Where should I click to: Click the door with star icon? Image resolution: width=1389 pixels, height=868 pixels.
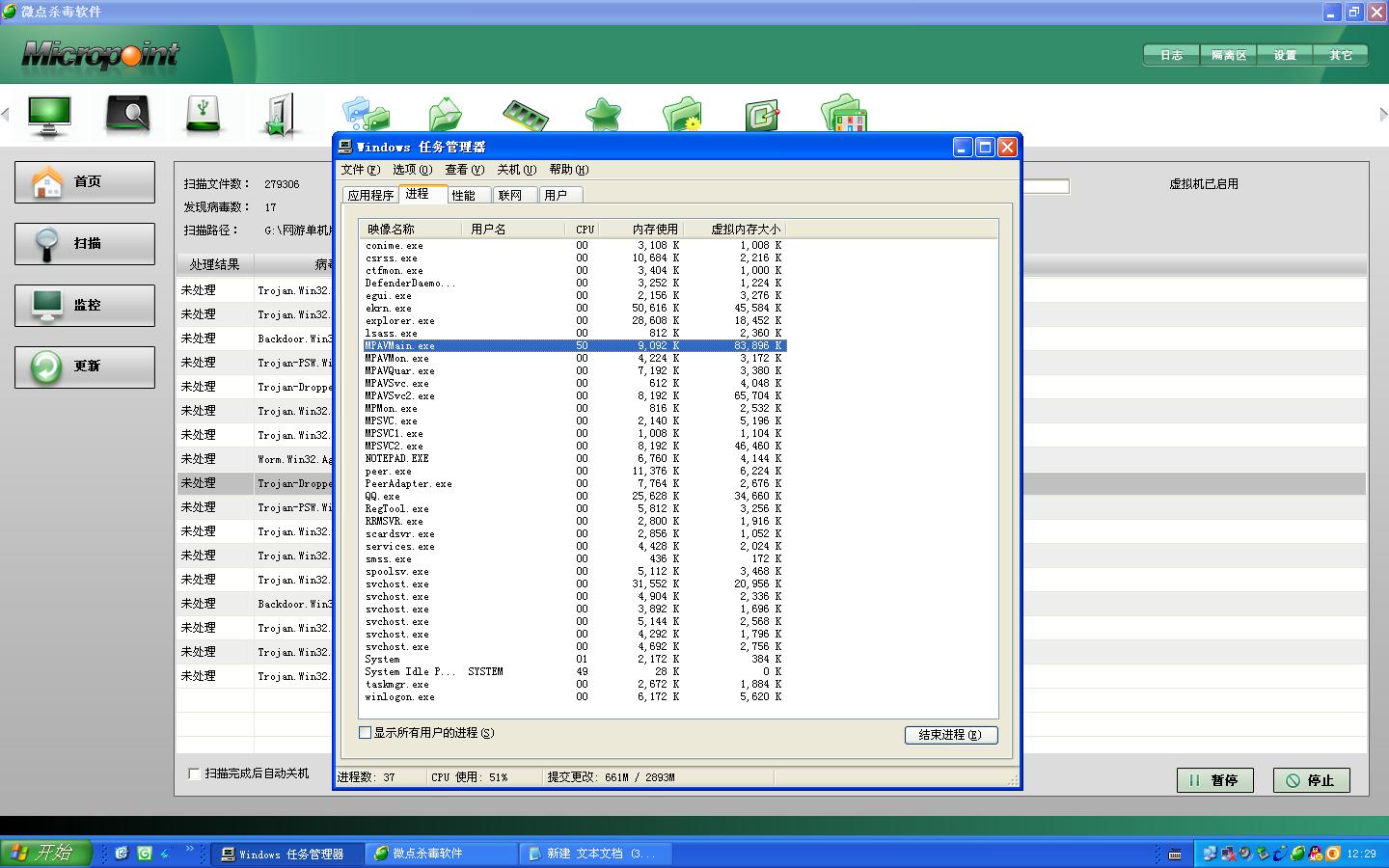point(280,115)
